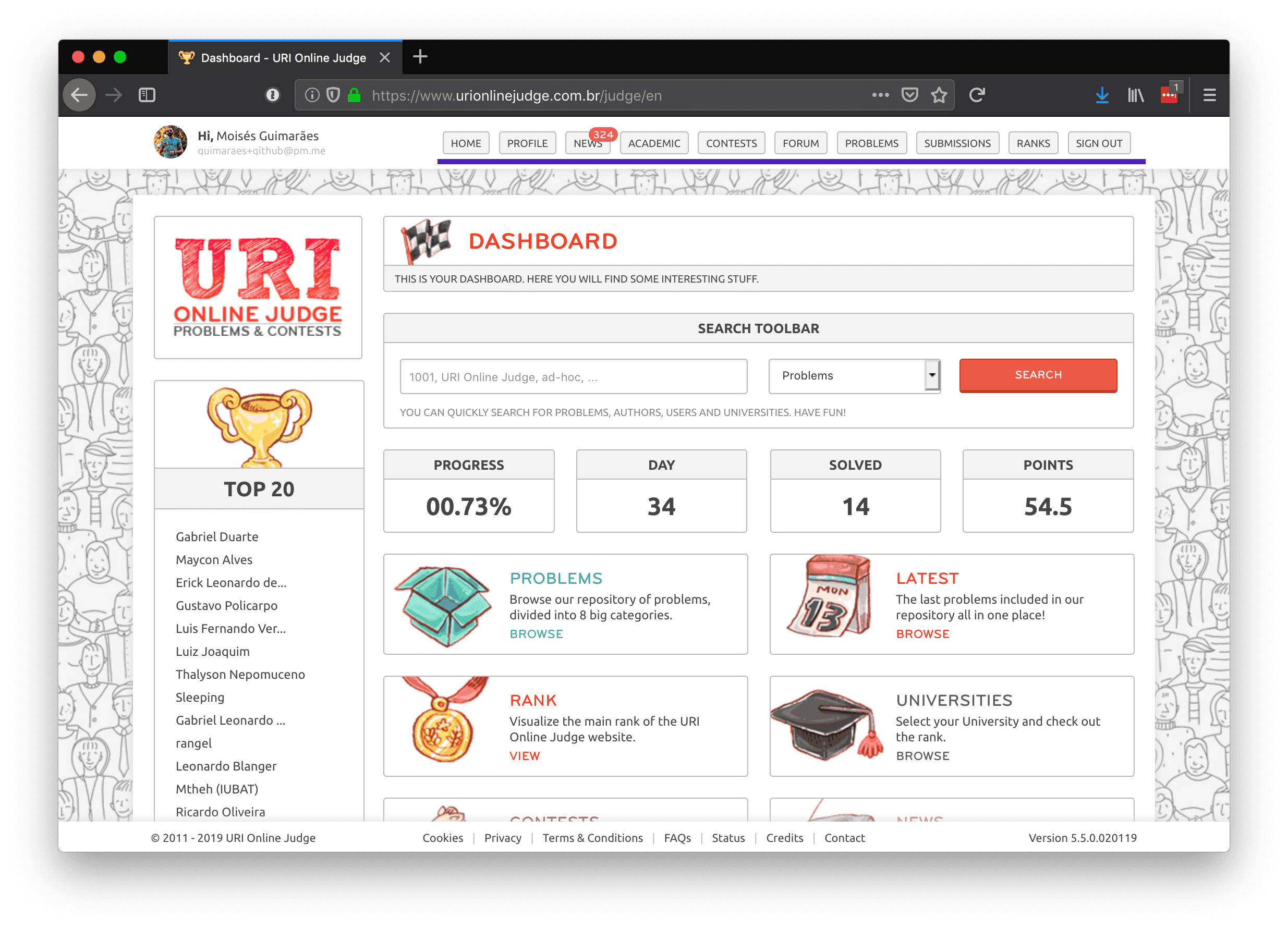The image size is (1288, 929).
Task: Open Ricardo Oliveira in Top 20
Action: [221, 812]
